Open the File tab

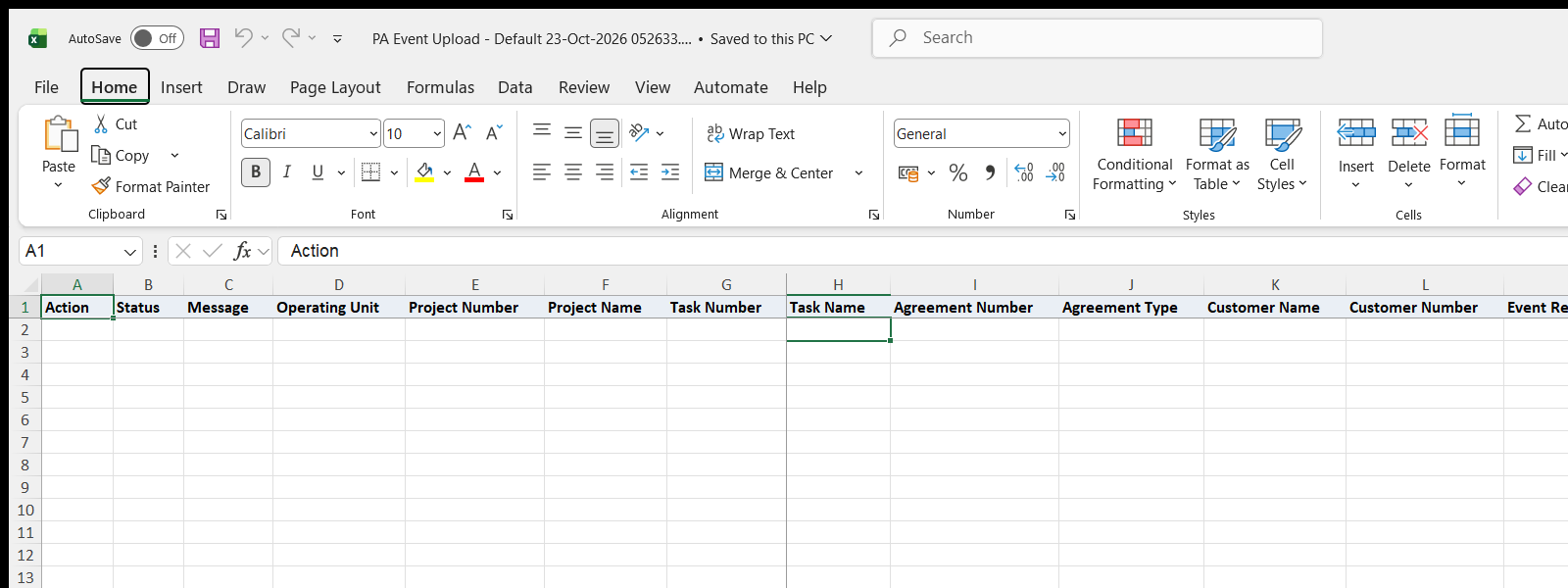click(46, 87)
